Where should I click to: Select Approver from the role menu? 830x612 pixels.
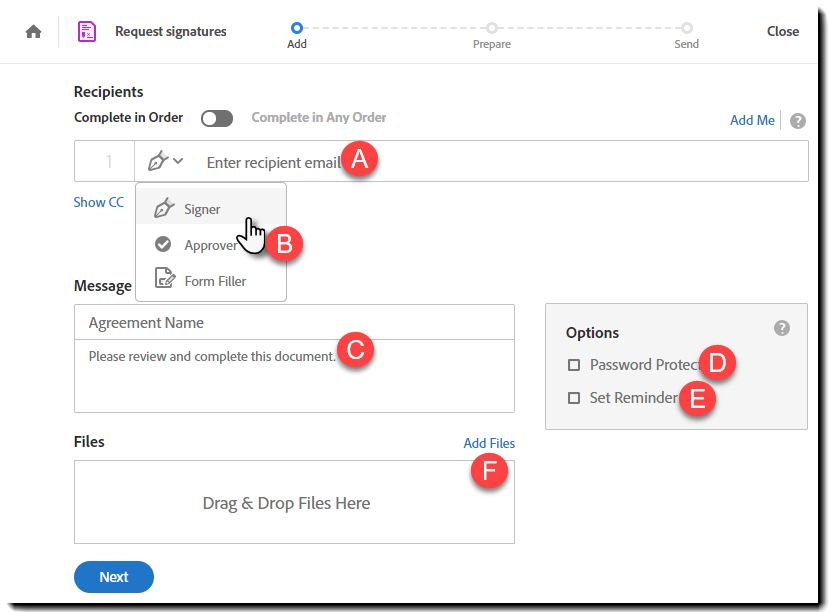[211, 245]
